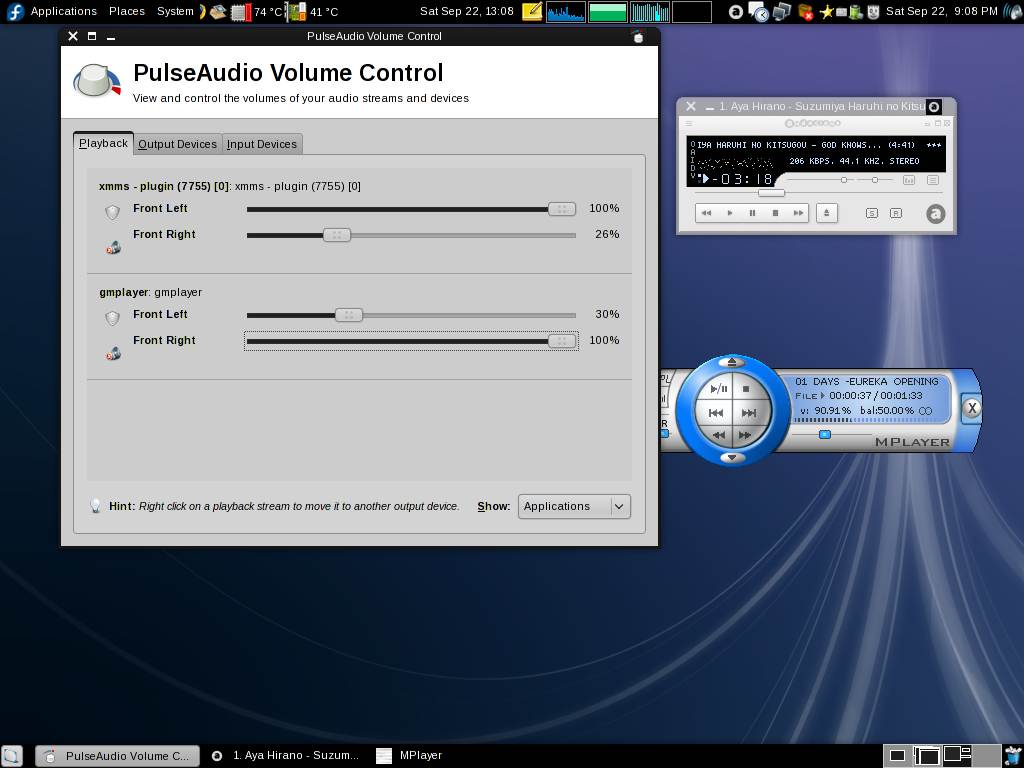
Task: Click MPlayer down arrow on ring
Action: tap(732, 458)
